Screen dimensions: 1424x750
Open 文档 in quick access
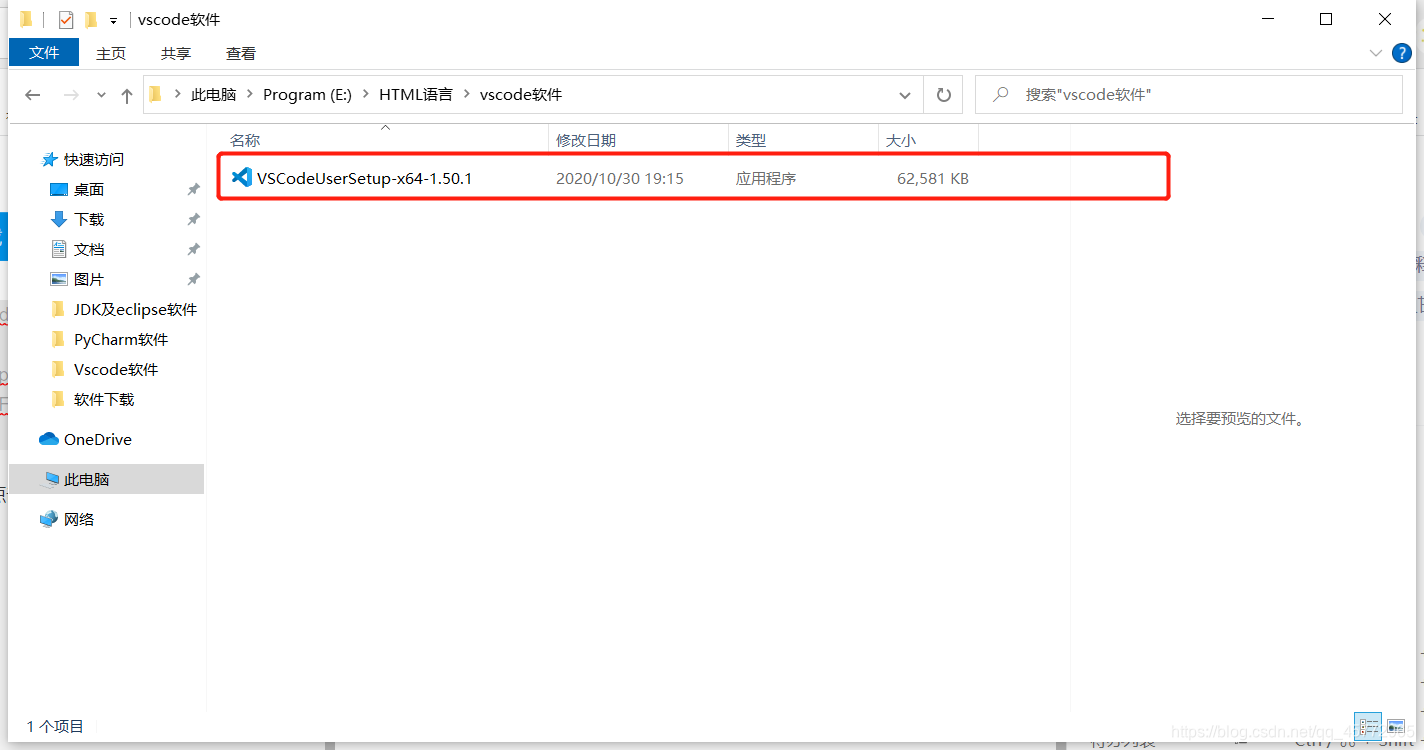pyautogui.click(x=89, y=249)
